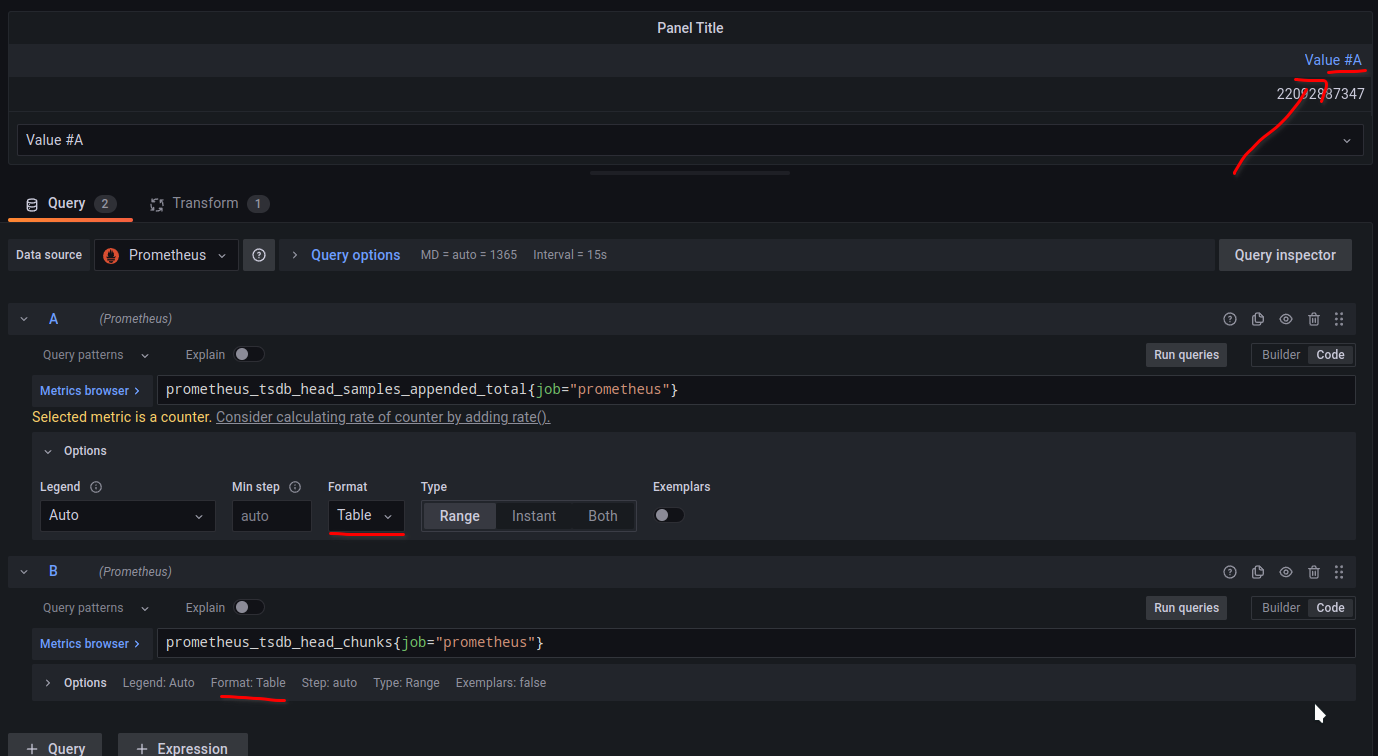The image size is (1378, 756).
Task: Click the Prometheus data source icon
Action: tap(111, 255)
